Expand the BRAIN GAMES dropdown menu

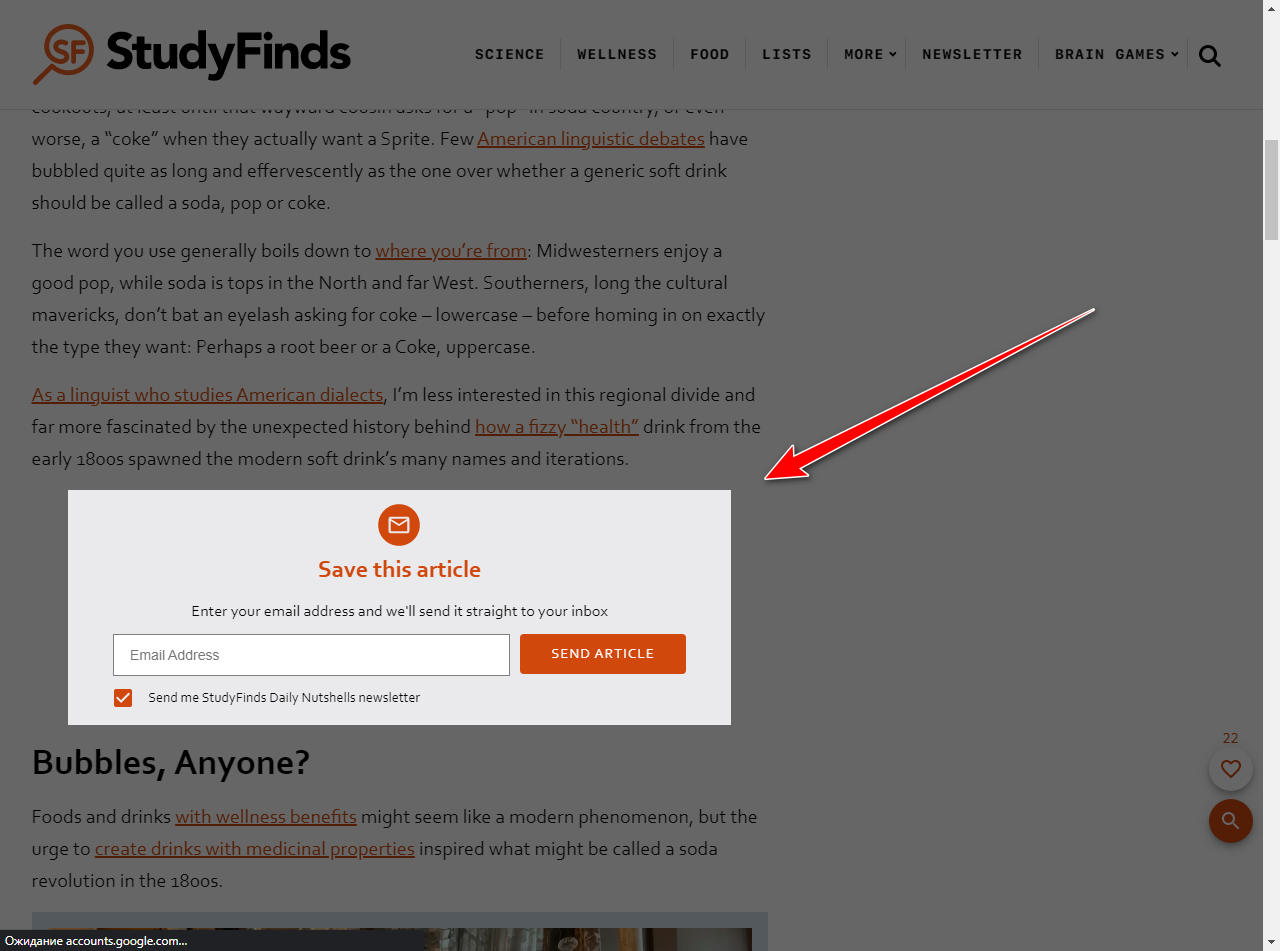pyautogui.click(x=1116, y=54)
